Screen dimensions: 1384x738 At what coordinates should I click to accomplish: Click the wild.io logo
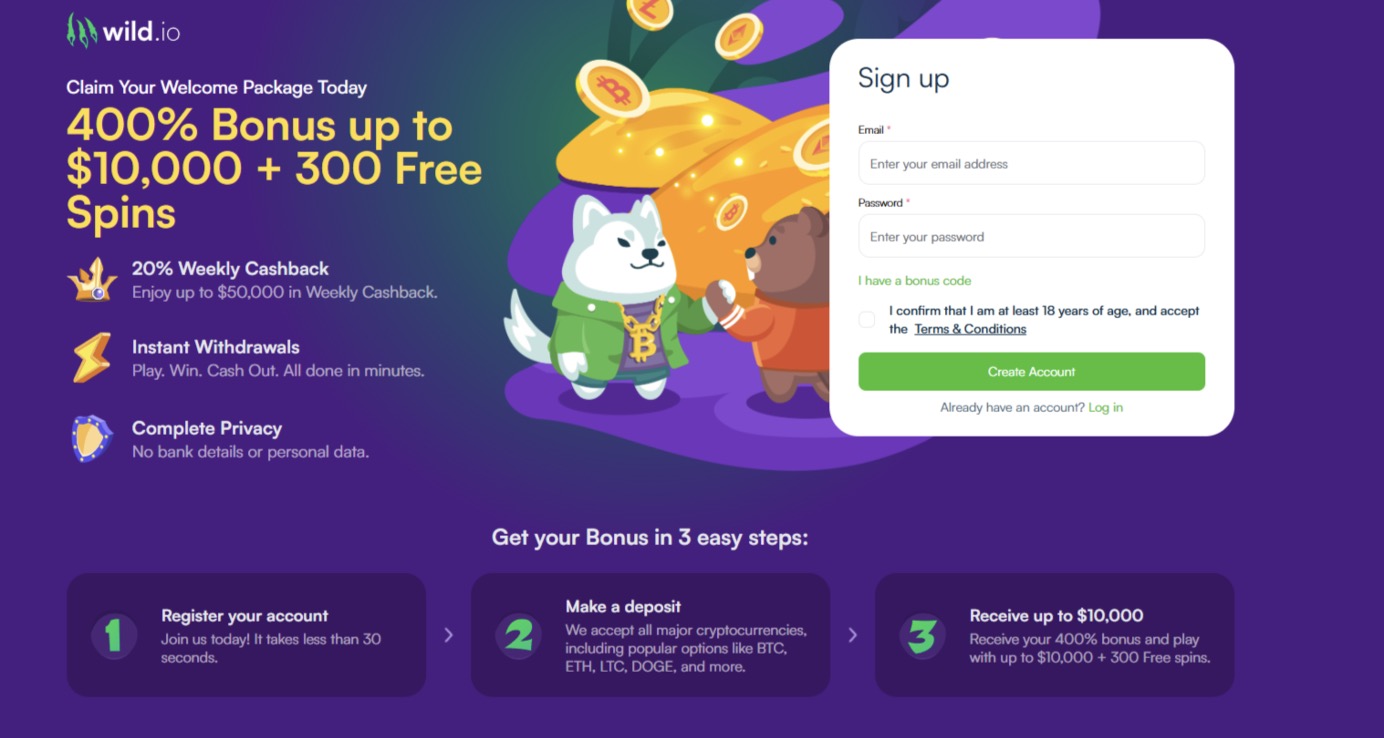[123, 30]
